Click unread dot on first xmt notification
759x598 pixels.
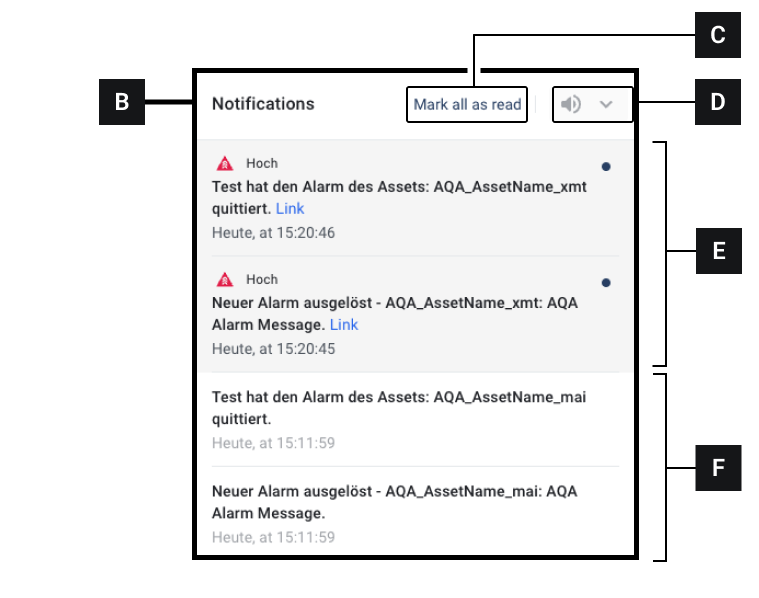pyautogui.click(x=606, y=166)
